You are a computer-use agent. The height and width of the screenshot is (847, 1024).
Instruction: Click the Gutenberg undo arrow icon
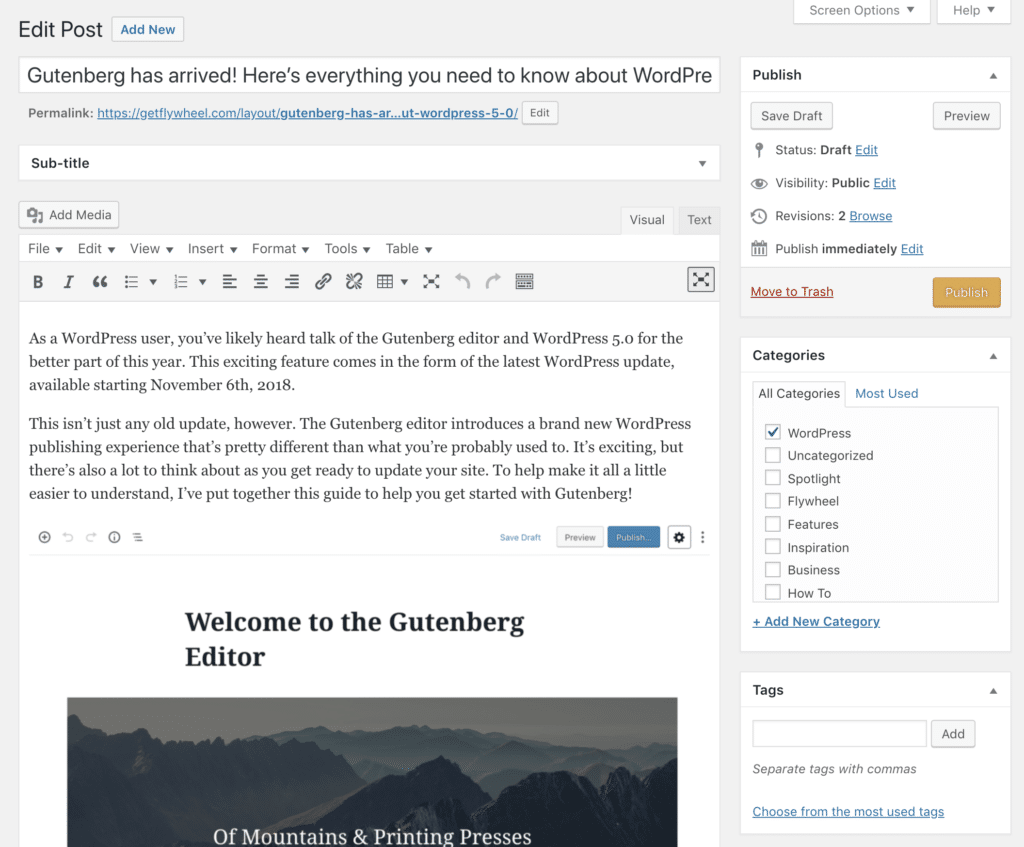(68, 537)
